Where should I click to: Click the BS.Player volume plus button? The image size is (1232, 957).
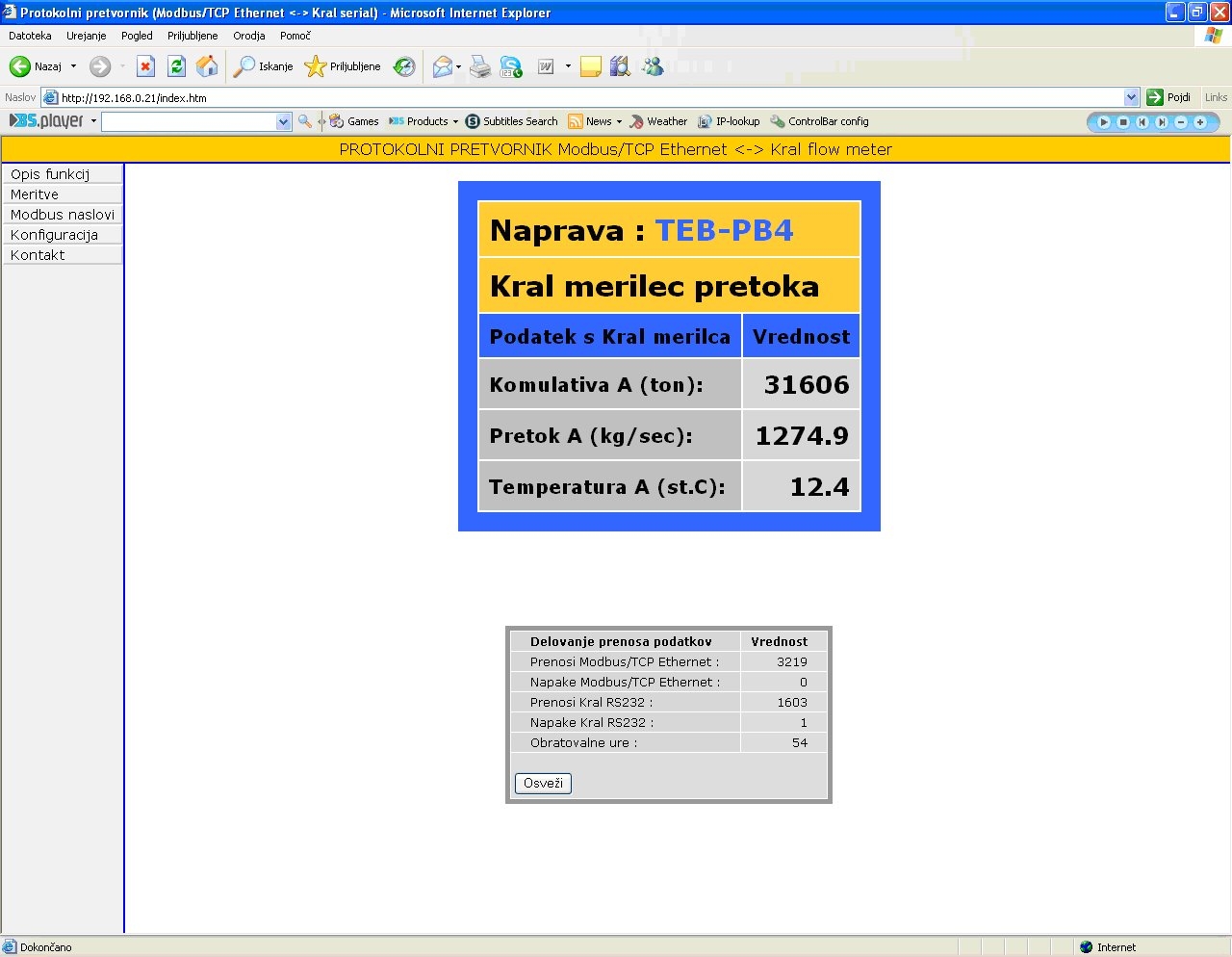(x=1200, y=122)
